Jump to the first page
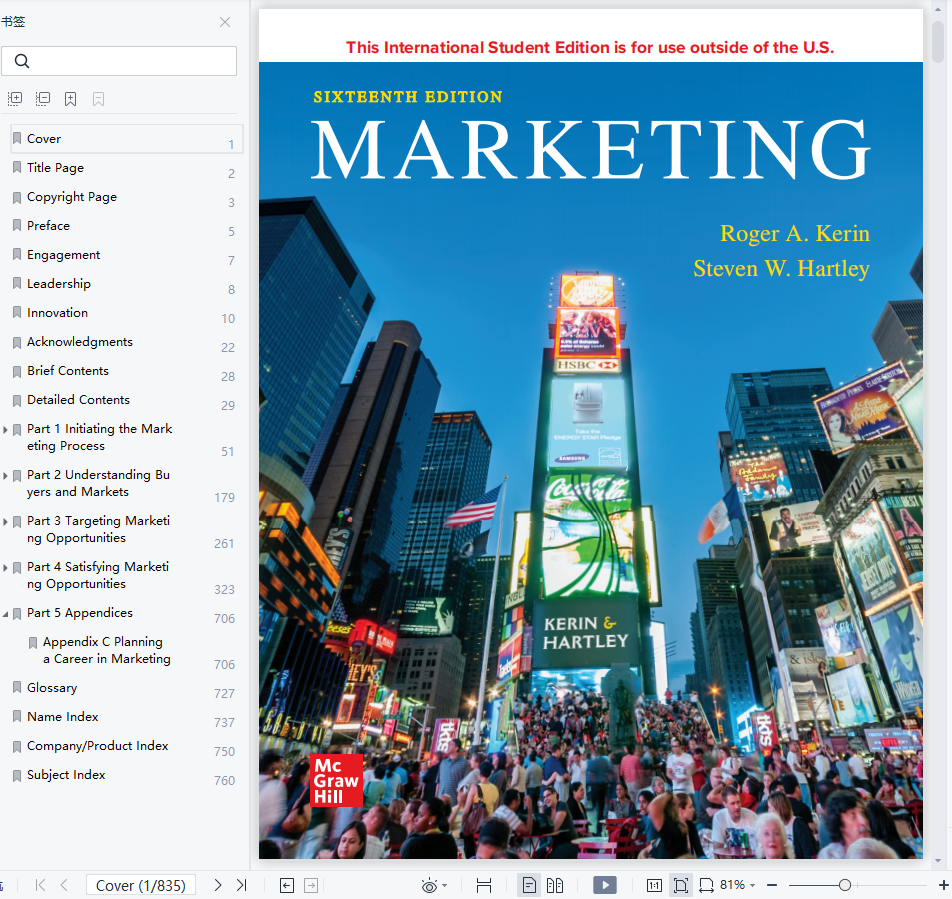The width and height of the screenshot is (952, 899). (40, 885)
